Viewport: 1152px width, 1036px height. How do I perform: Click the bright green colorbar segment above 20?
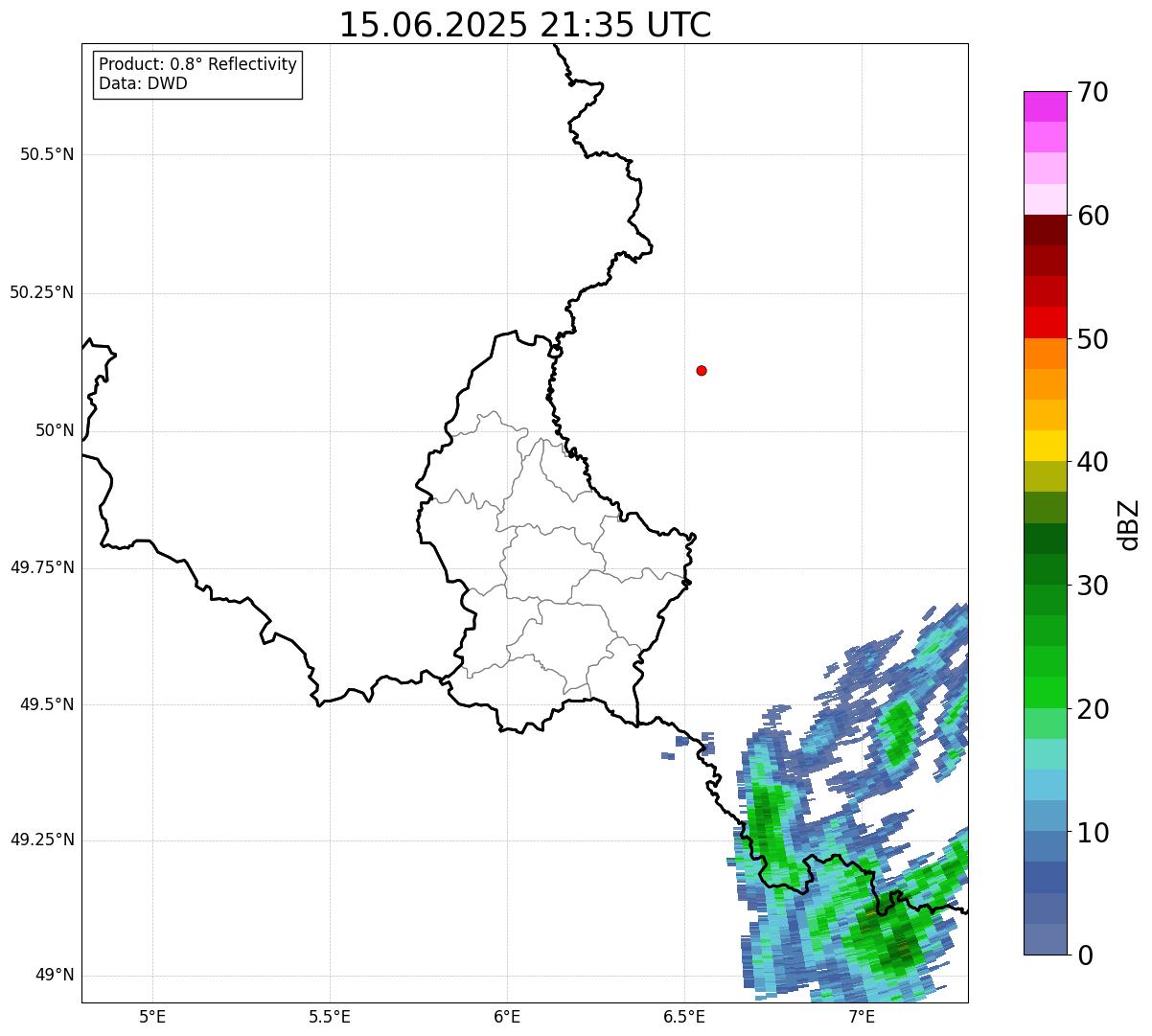1045,692
